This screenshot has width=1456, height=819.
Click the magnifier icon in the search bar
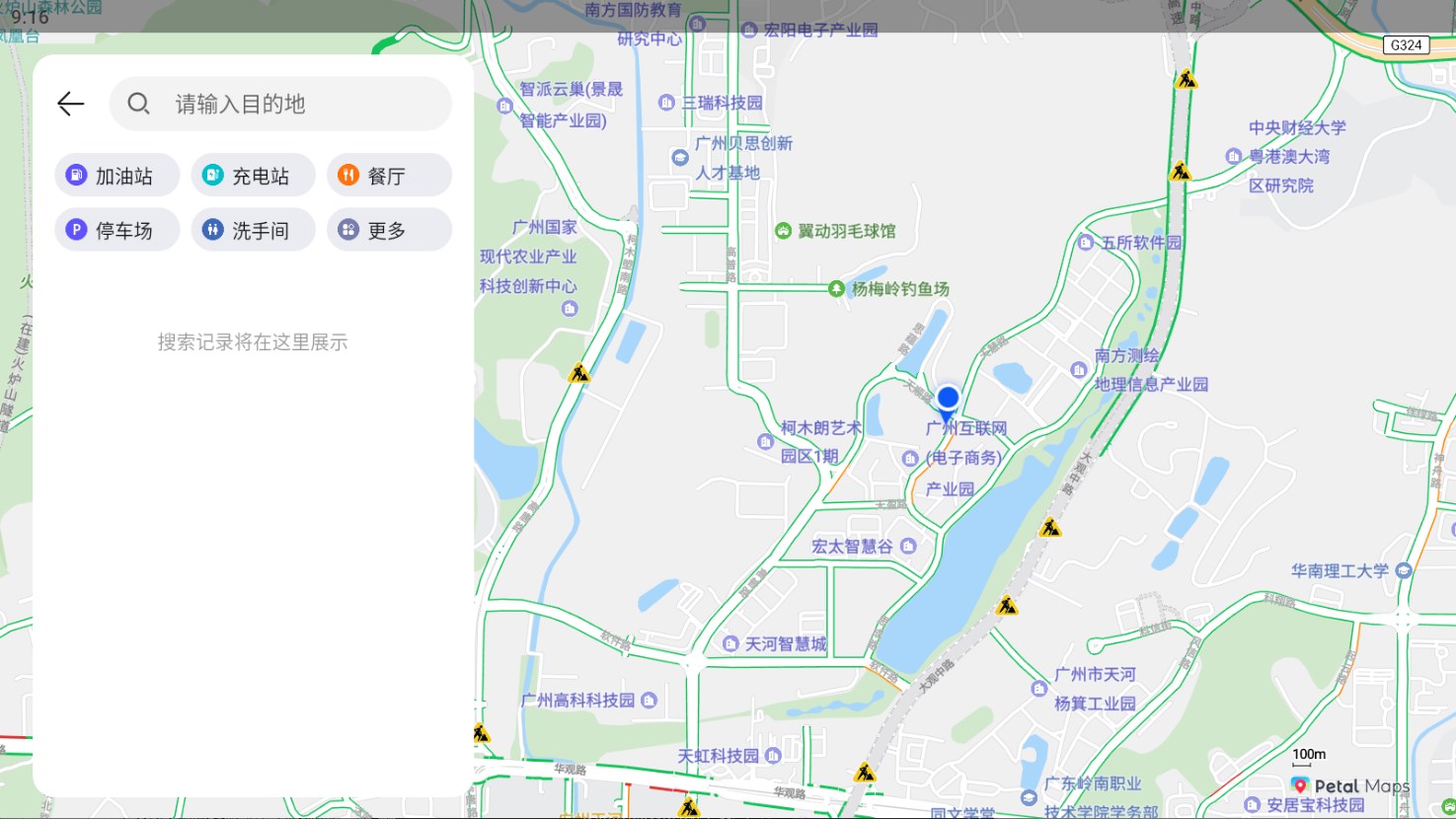tap(138, 104)
